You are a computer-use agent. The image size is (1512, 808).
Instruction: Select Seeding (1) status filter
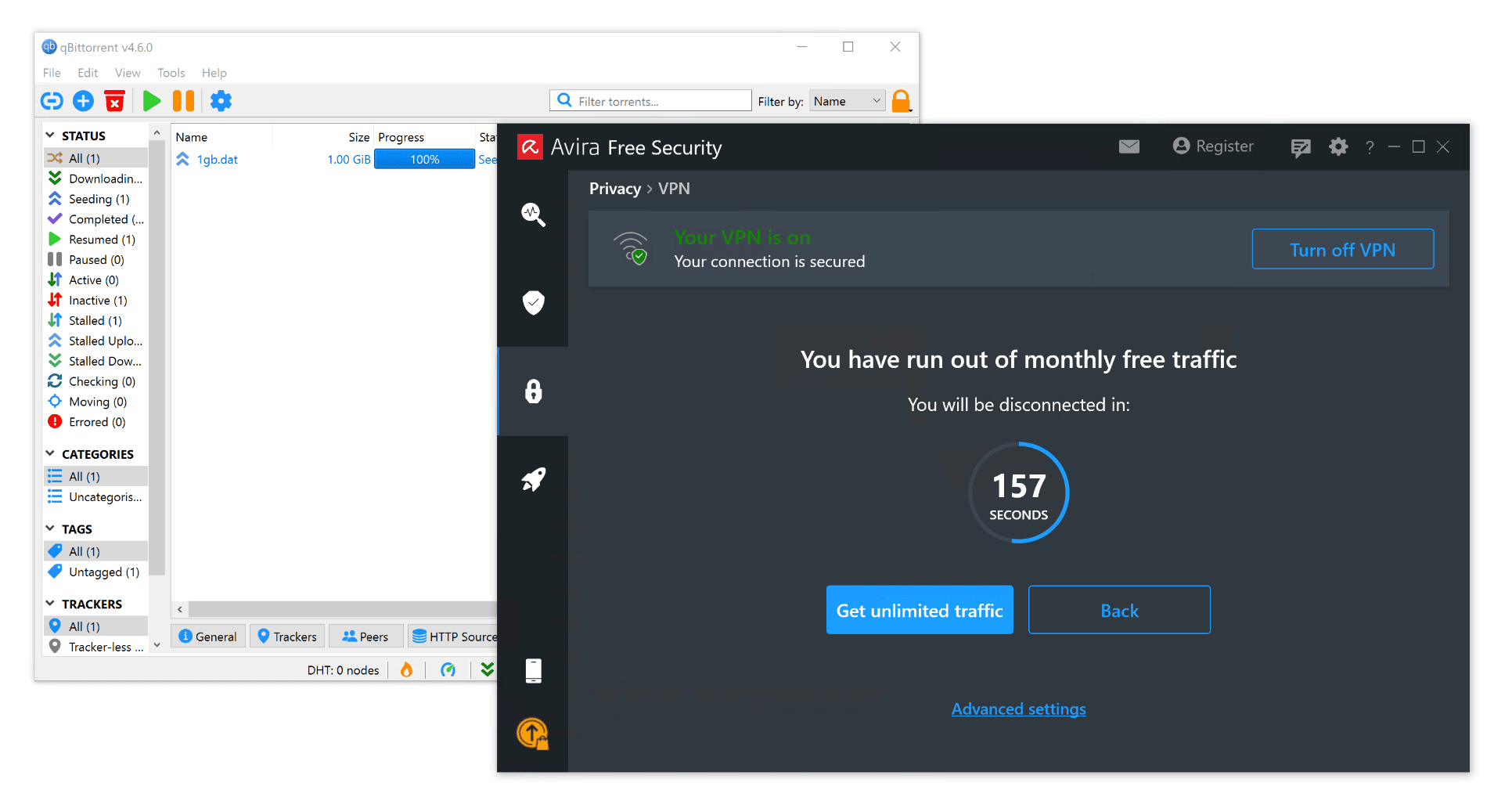(96, 199)
